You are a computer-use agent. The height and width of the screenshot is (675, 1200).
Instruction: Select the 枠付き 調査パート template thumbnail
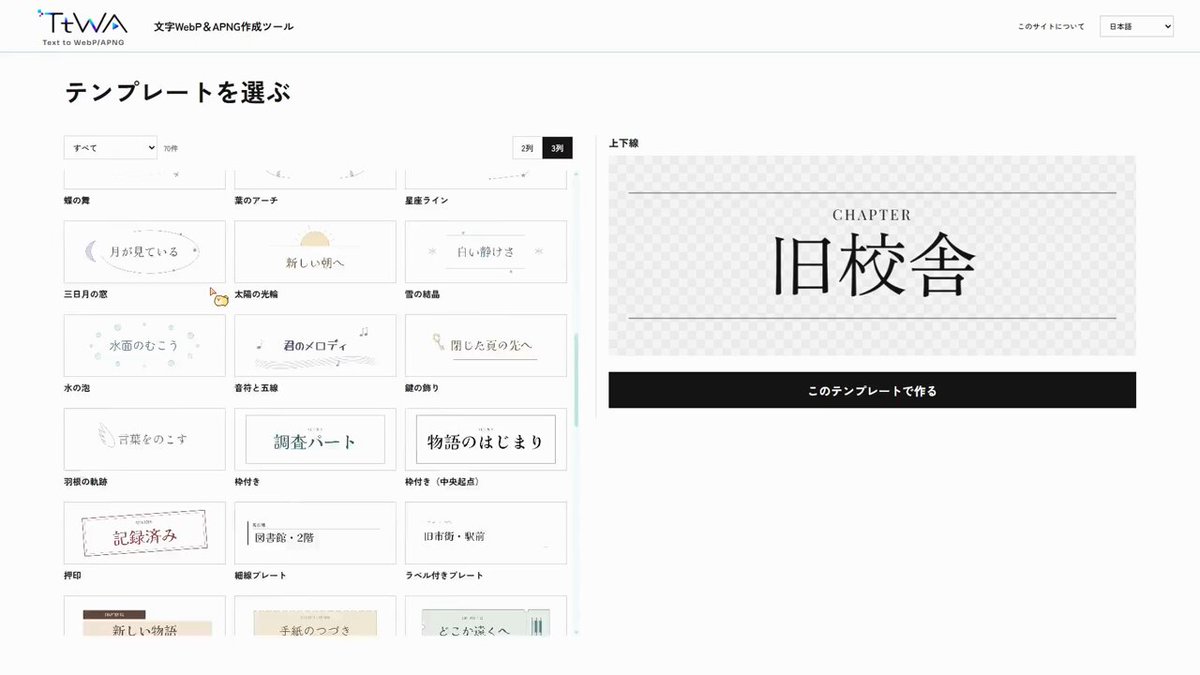pos(315,439)
